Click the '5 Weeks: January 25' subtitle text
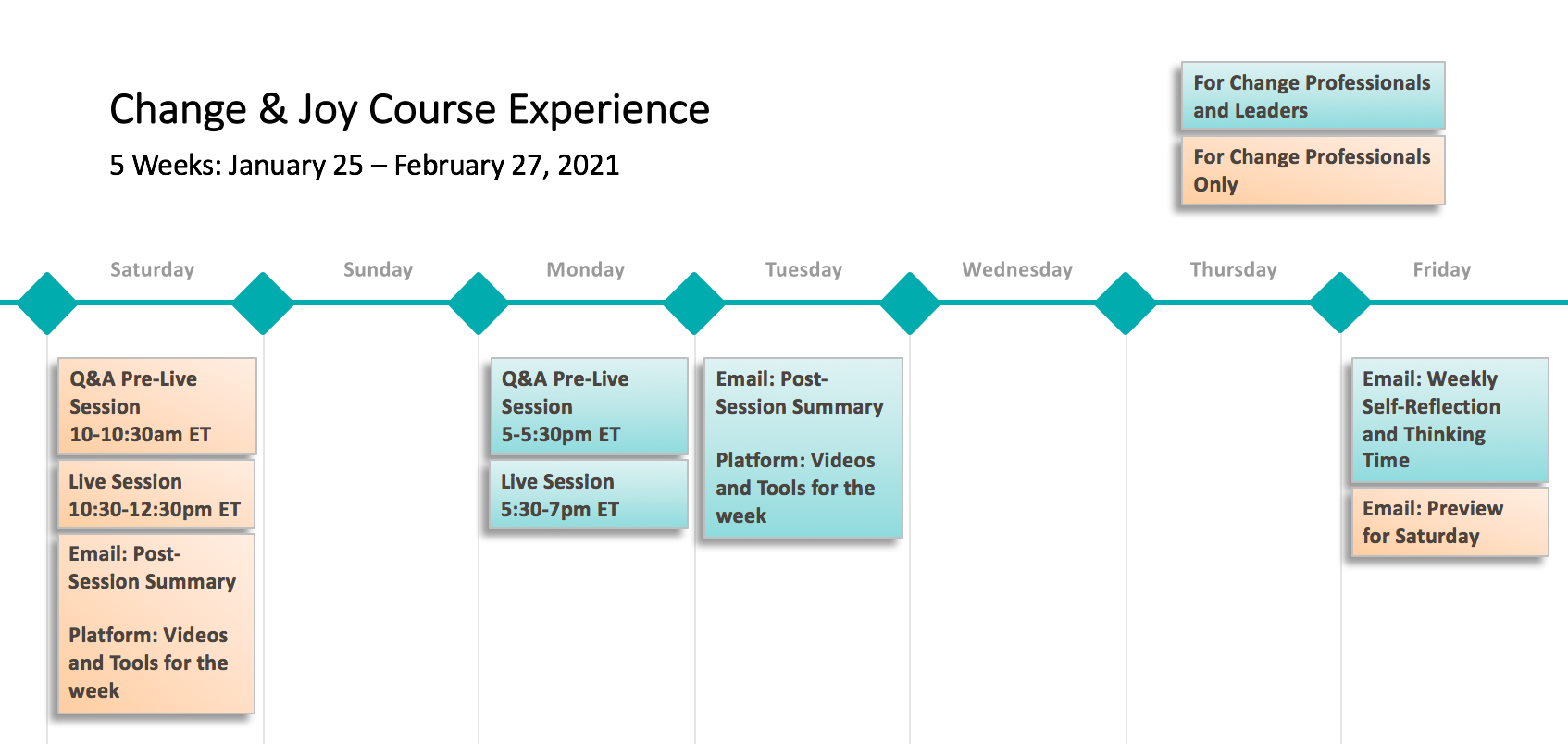 click(236, 165)
